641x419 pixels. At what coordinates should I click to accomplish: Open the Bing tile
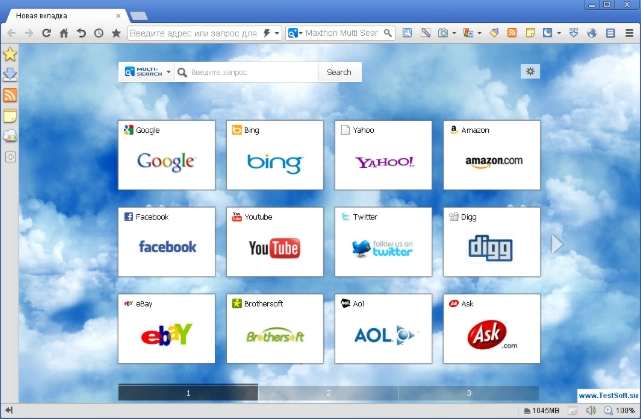pyautogui.click(x=275, y=155)
